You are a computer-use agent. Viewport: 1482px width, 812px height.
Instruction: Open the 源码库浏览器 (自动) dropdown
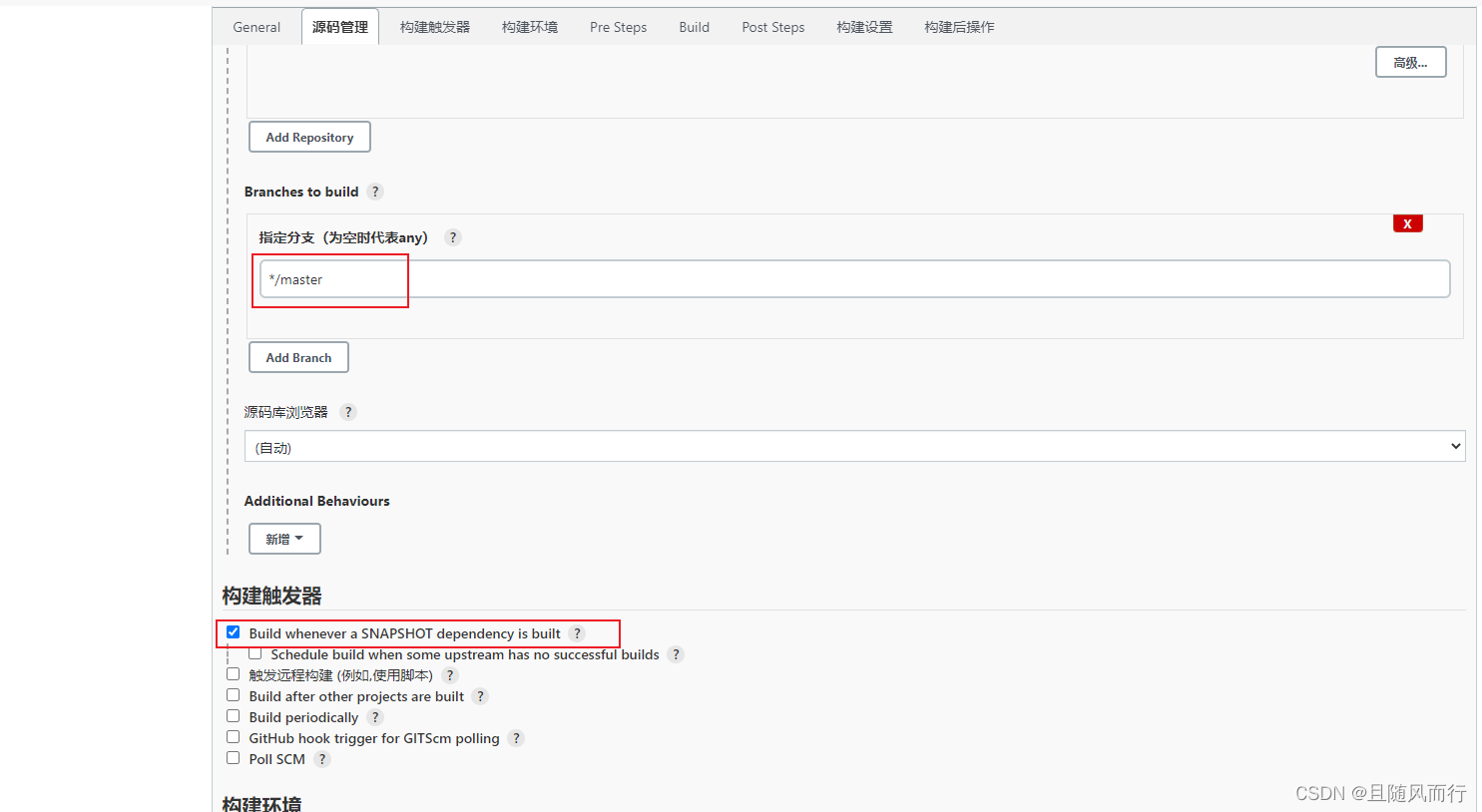click(x=854, y=447)
